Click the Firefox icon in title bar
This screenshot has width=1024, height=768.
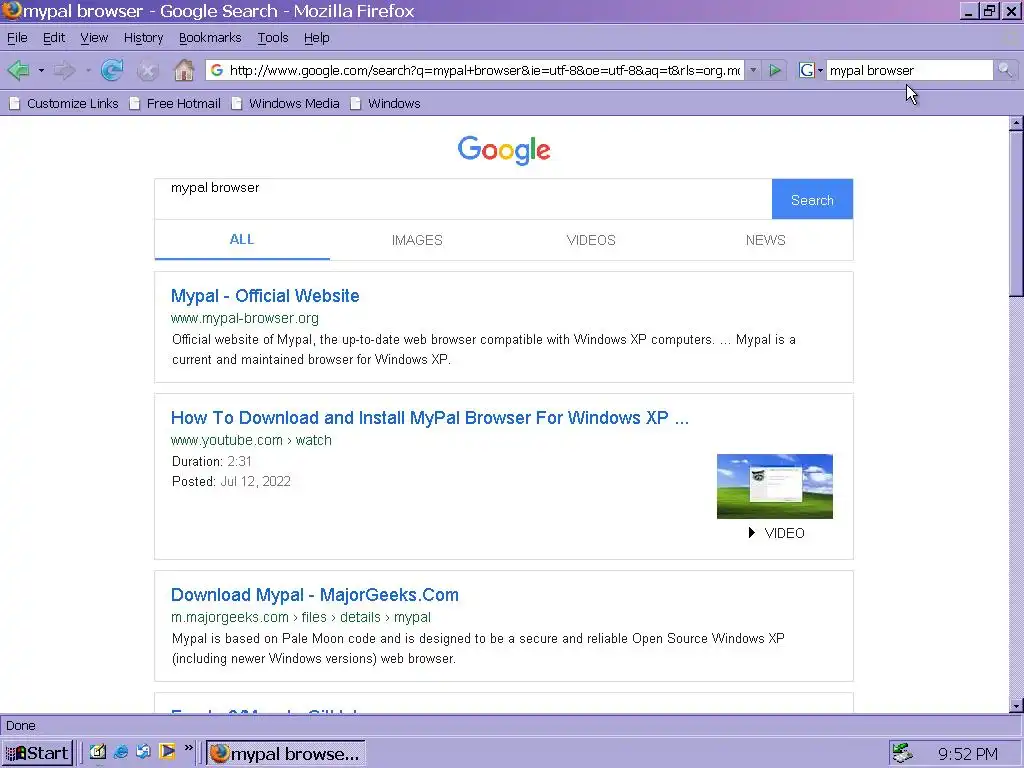pyautogui.click(x=11, y=10)
